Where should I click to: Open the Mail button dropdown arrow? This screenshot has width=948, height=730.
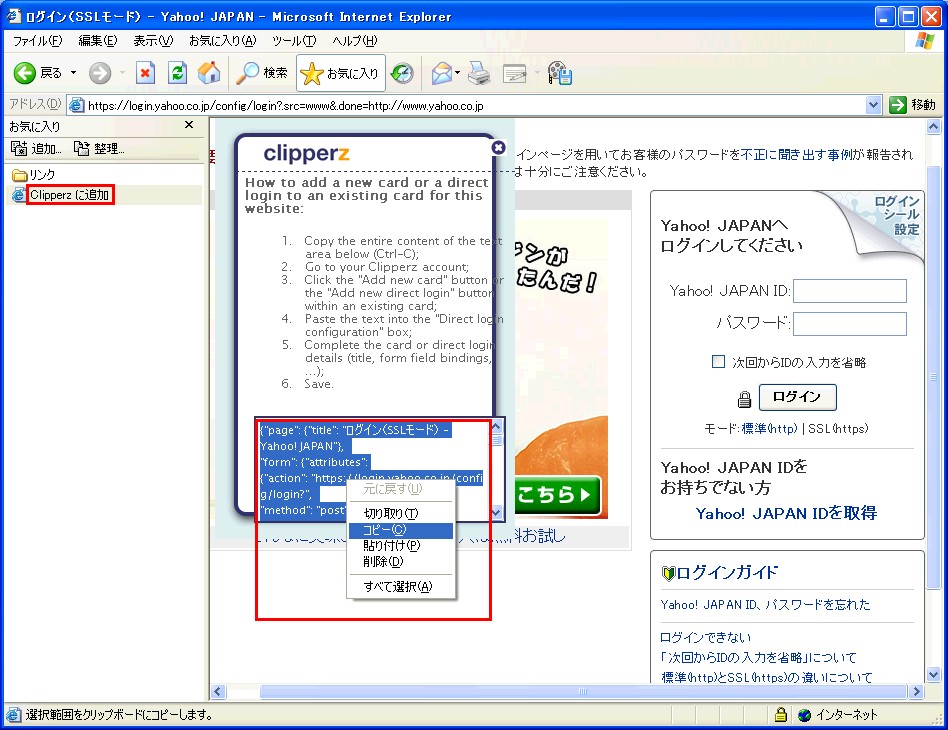(x=458, y=73)
